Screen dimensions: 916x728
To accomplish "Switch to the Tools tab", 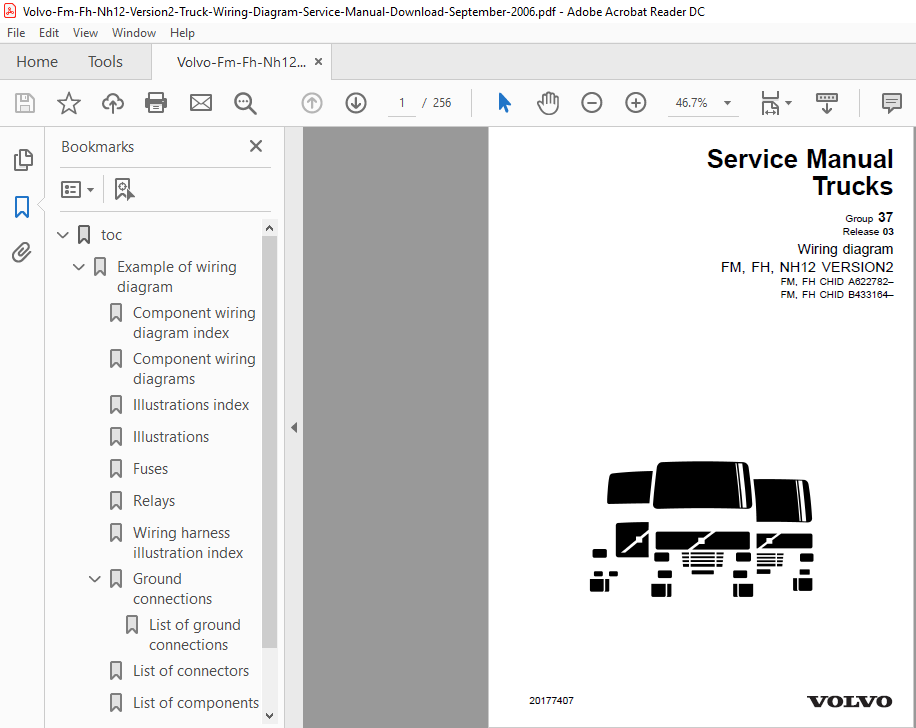I will (x=105, y=61).
